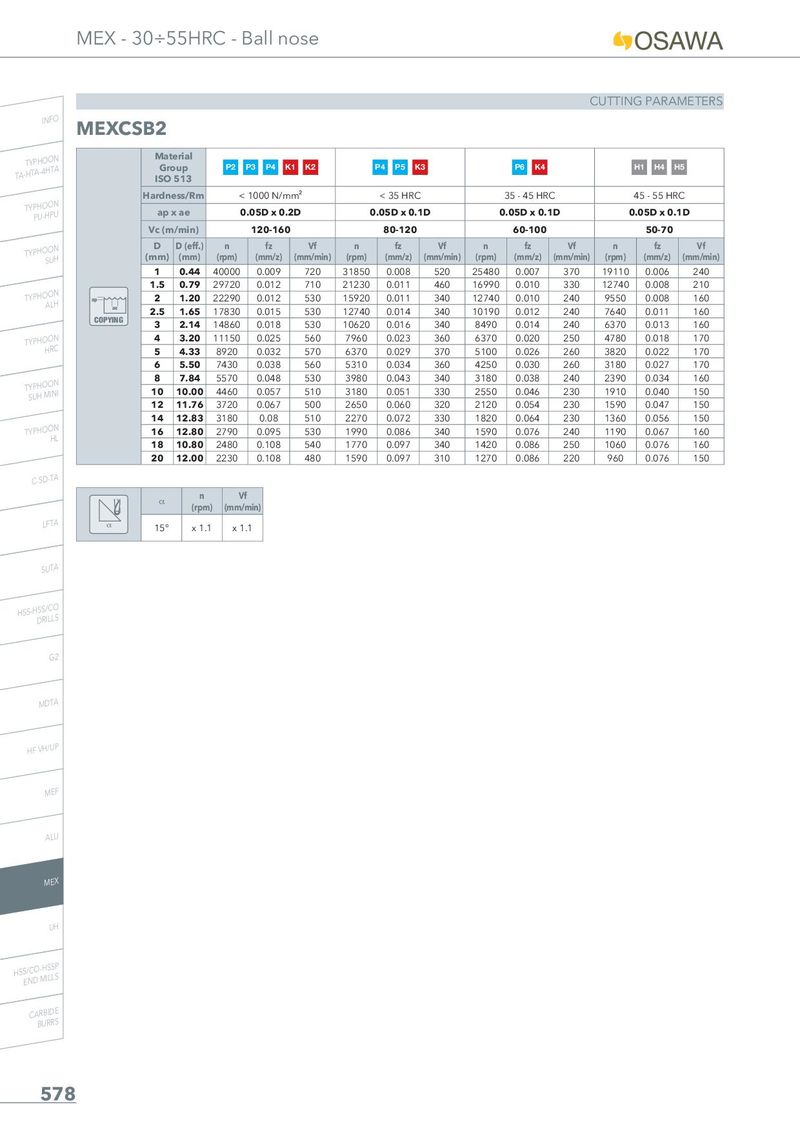
Task: Click the rpm value '19110'
Action: coord(615,271)
